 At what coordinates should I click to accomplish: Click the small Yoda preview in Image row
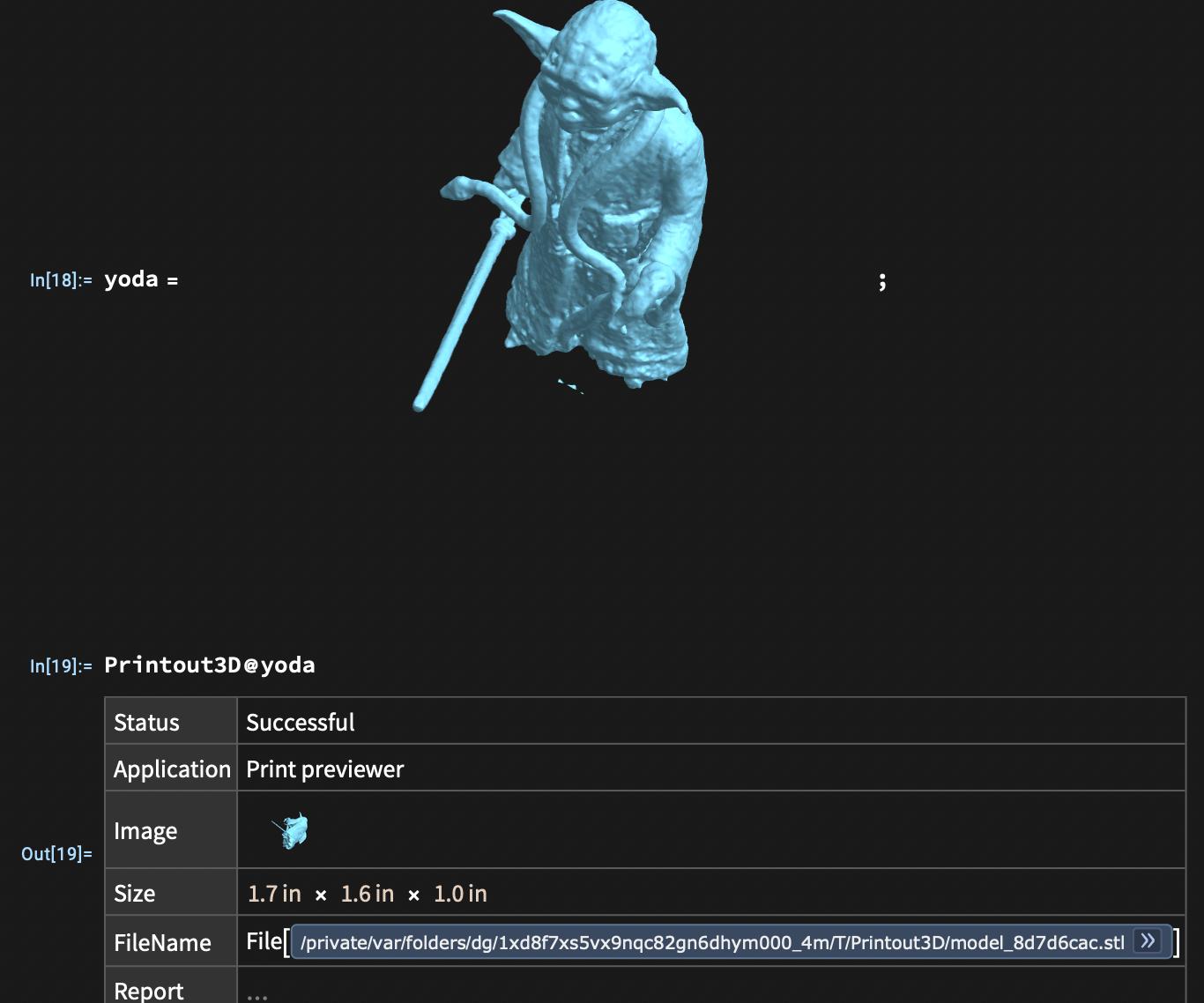[291, 830]
